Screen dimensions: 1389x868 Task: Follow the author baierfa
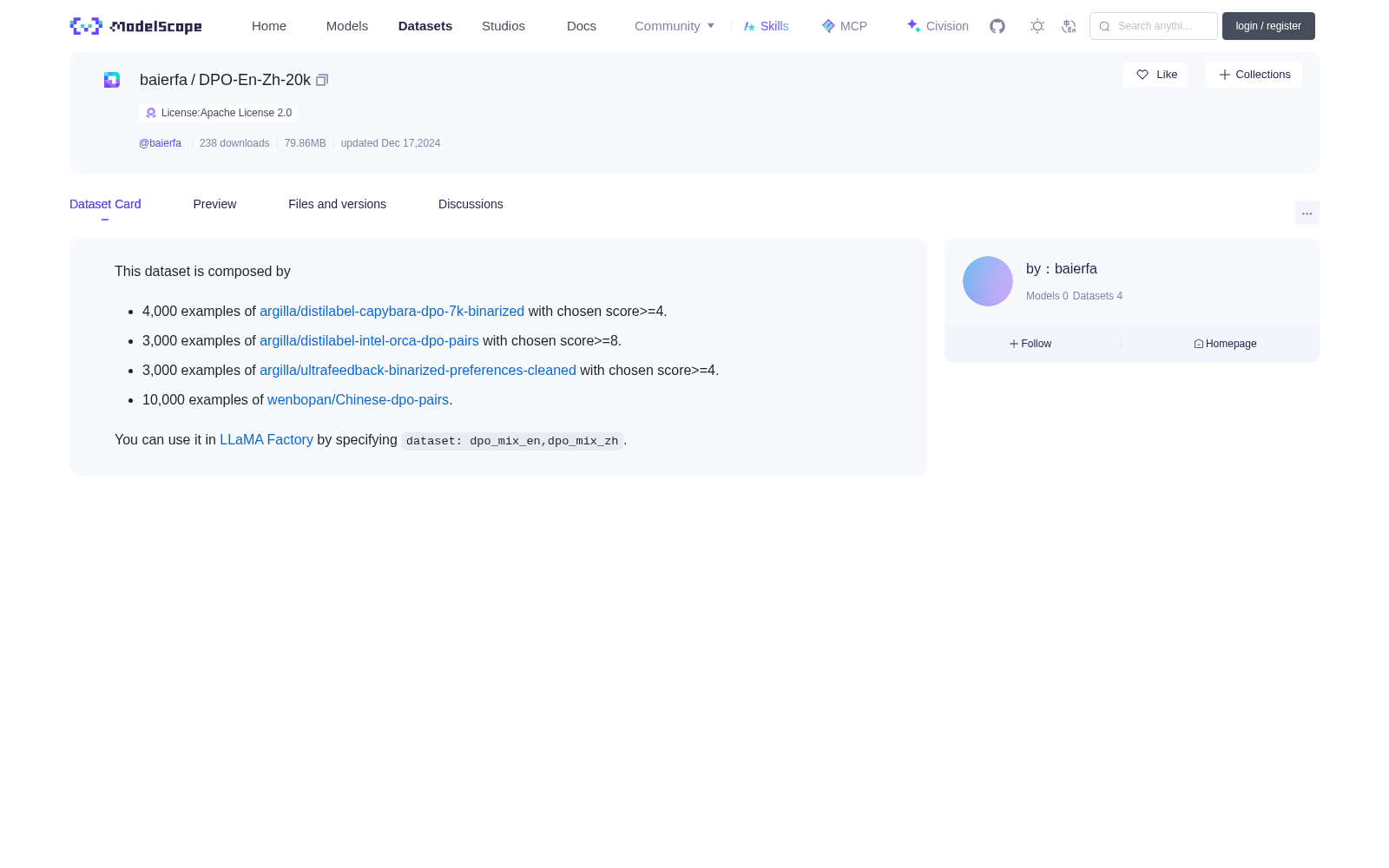pos(1030,344)
